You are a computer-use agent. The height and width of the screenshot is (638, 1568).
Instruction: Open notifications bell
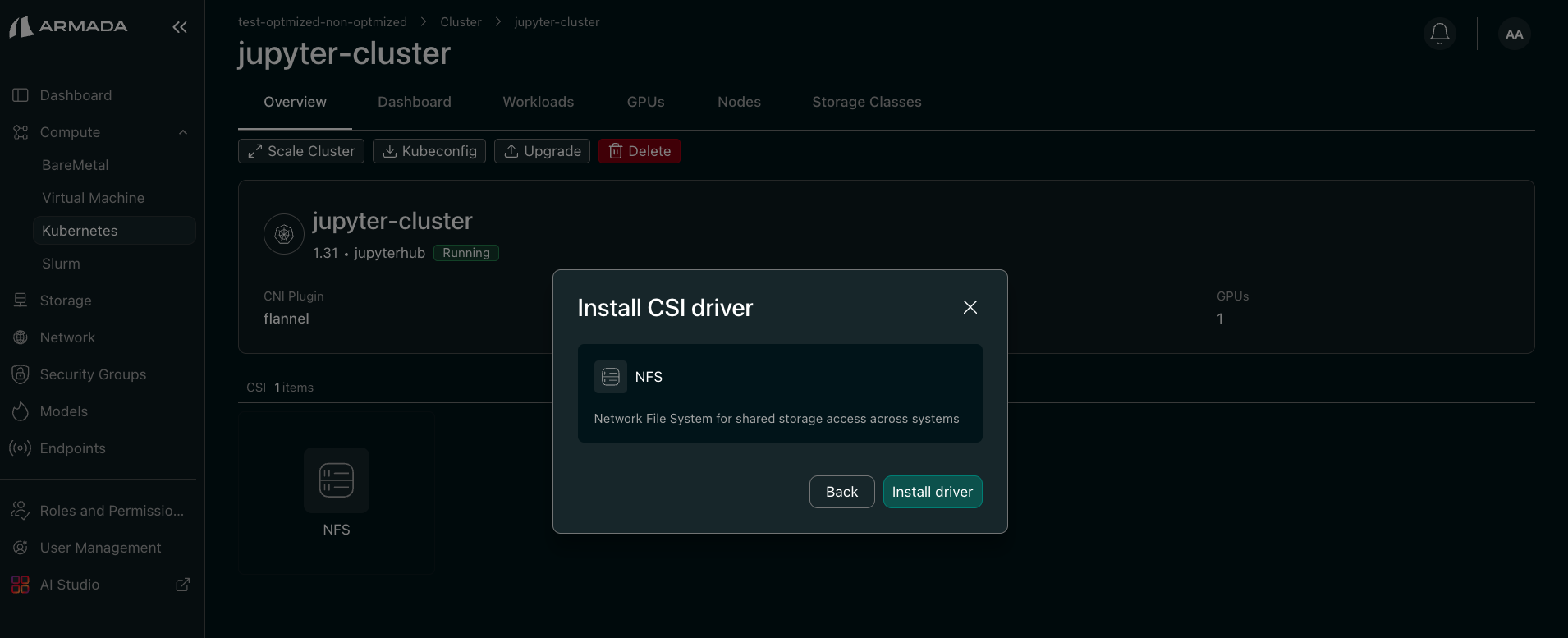tap(1440, 34)
